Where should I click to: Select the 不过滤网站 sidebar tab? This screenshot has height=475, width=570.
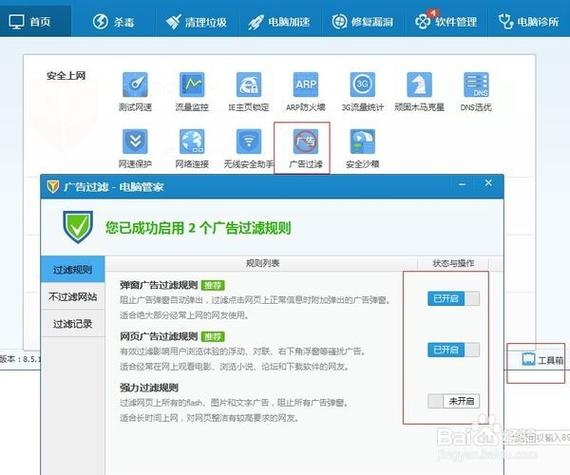click(73, 297)
